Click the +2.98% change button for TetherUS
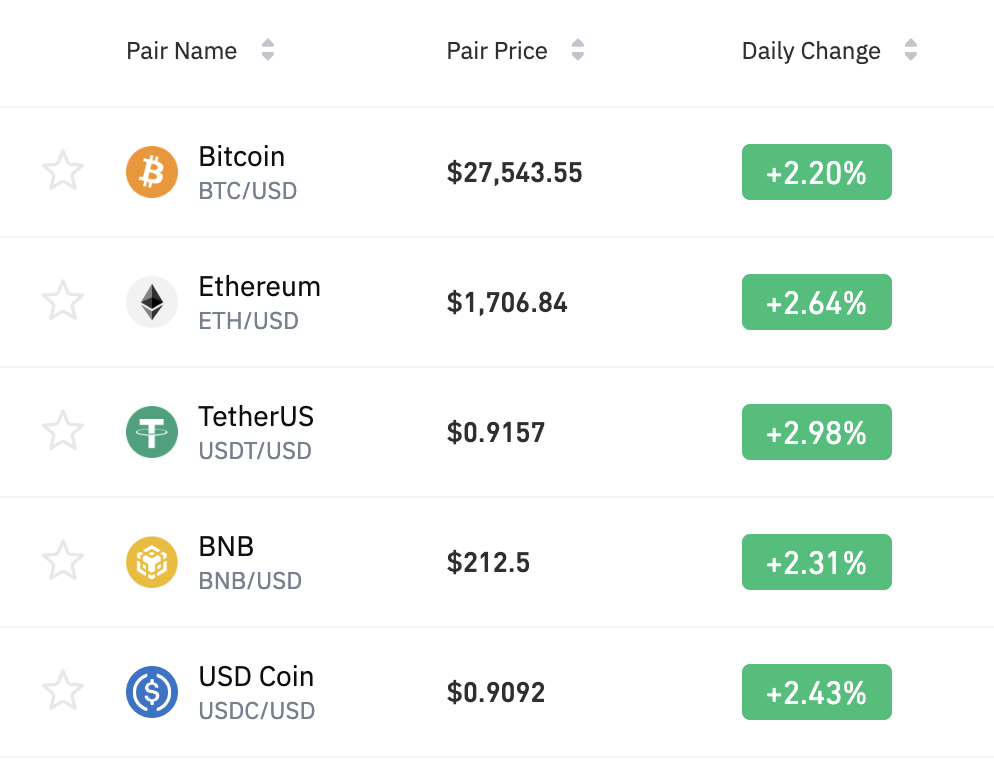 (x=816, y=431)
